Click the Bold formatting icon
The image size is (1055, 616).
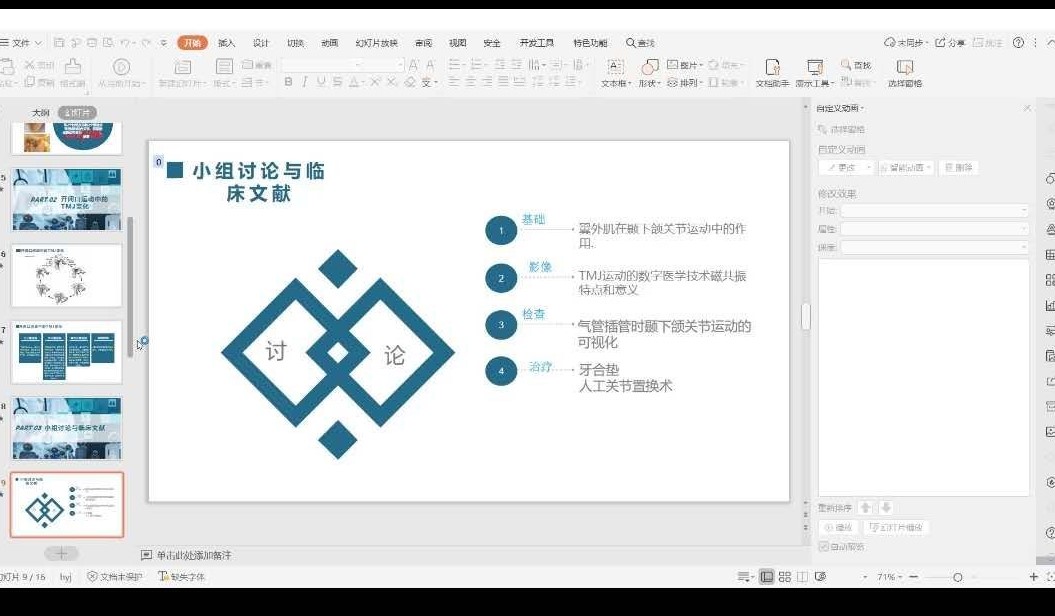(x=289, y=83)
